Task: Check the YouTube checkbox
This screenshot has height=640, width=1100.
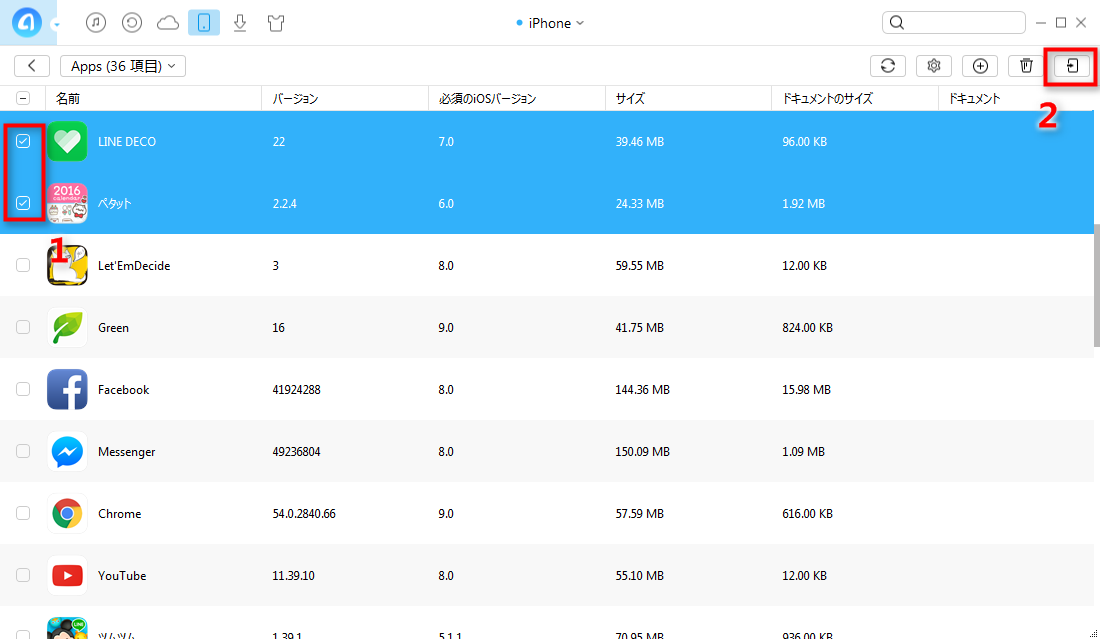Action: click(23, 575)
